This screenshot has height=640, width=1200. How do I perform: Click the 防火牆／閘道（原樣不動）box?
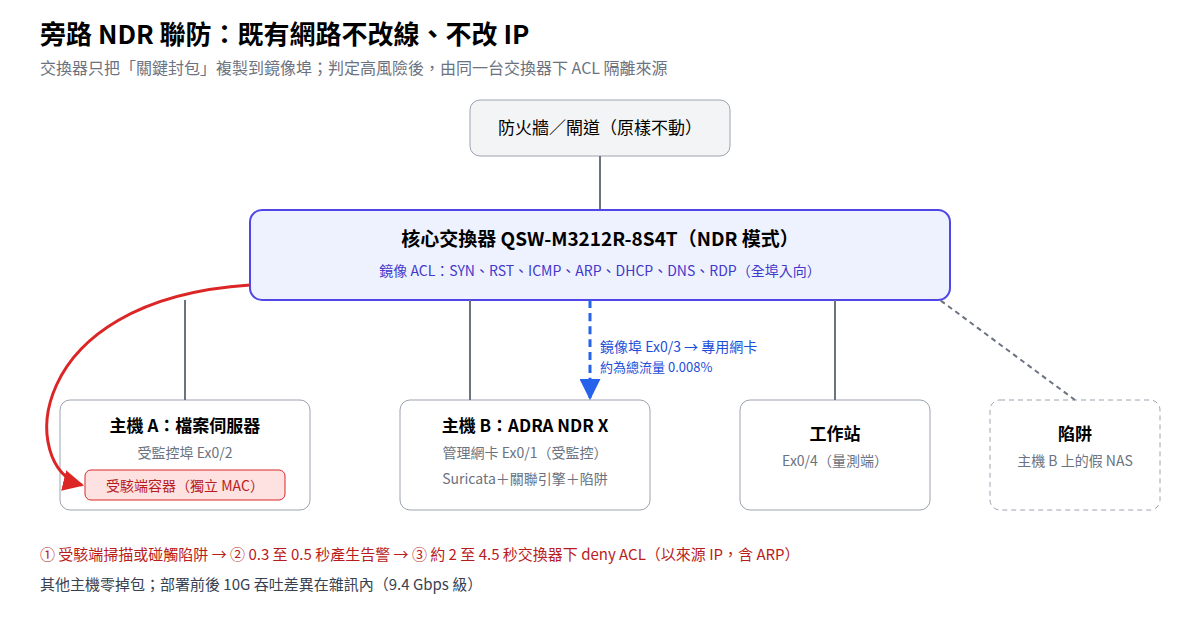600,128
